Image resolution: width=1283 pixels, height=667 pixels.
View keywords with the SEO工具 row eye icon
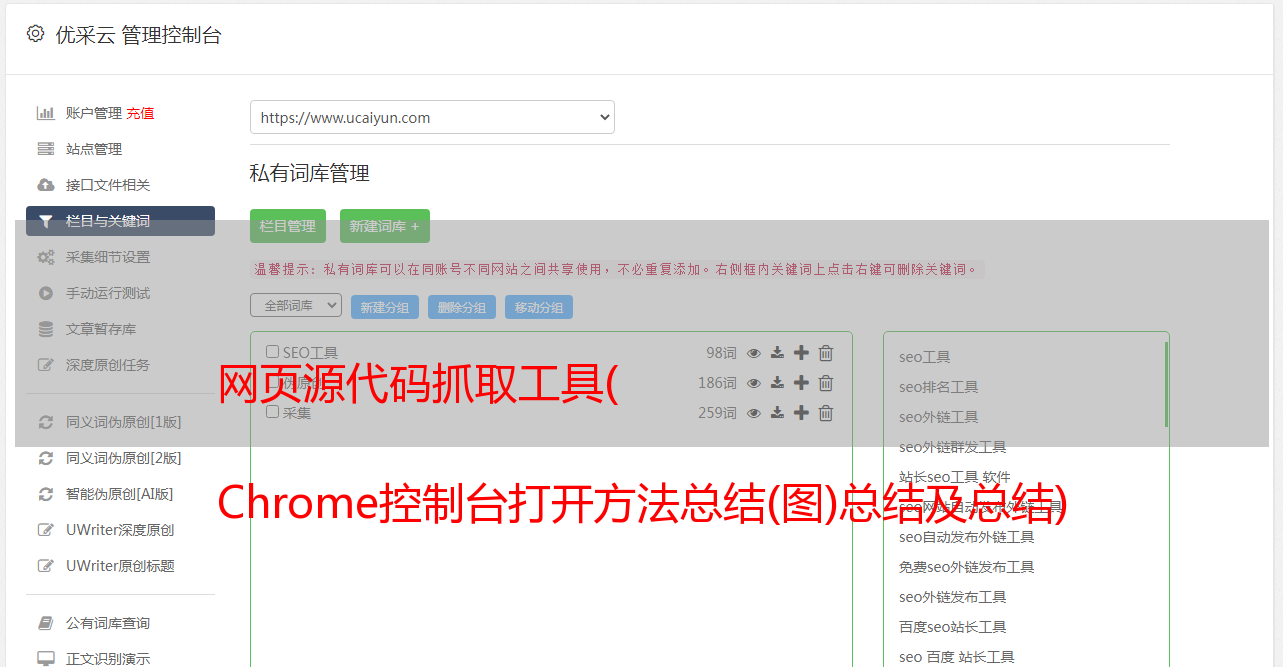(754, 353)
